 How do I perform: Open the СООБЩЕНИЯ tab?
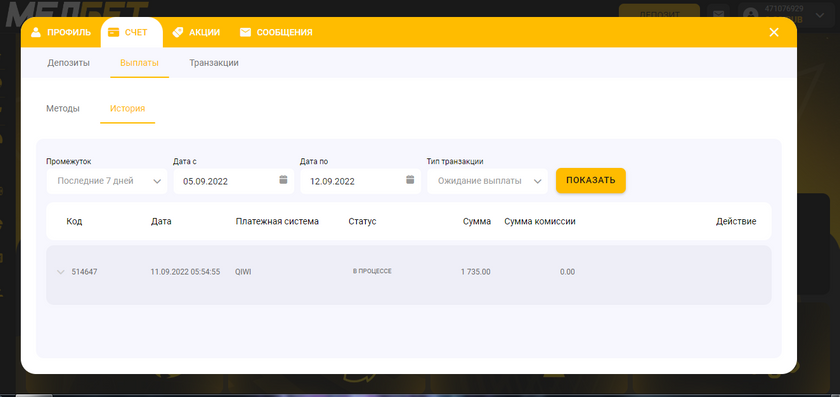coord(276,32)
